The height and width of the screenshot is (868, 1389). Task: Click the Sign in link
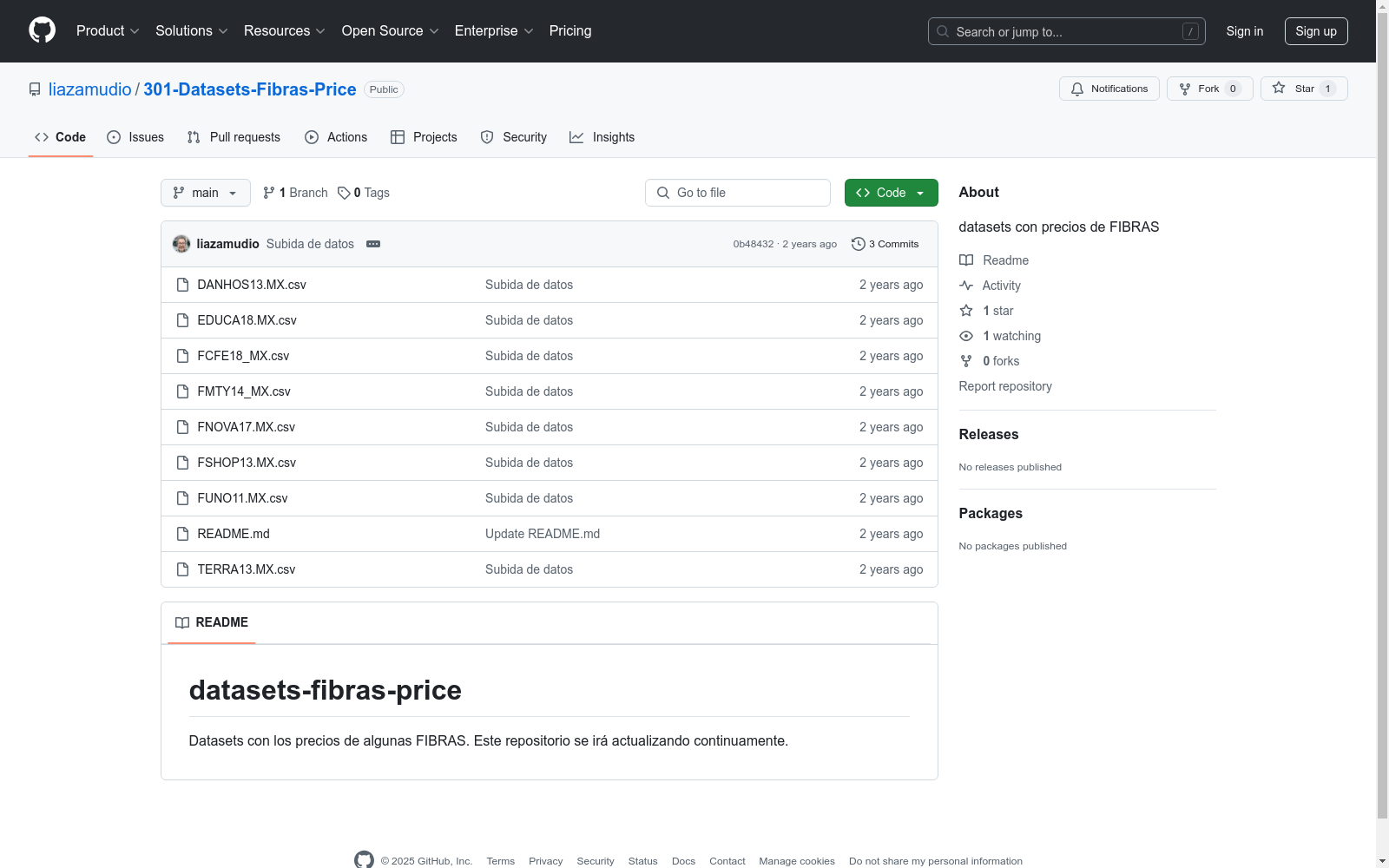click(x=1245, y=31)
